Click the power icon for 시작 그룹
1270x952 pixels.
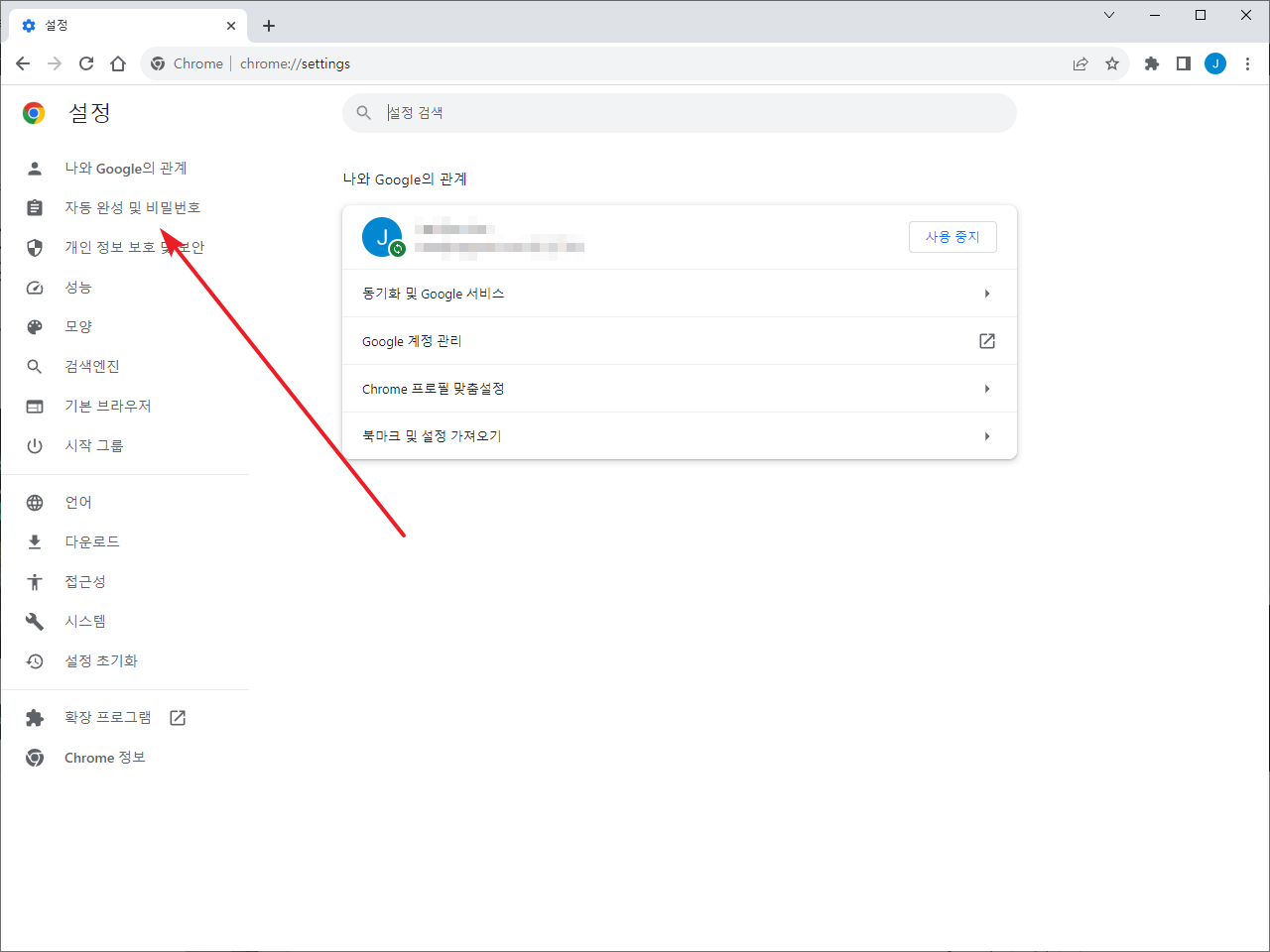coord(35,446)
